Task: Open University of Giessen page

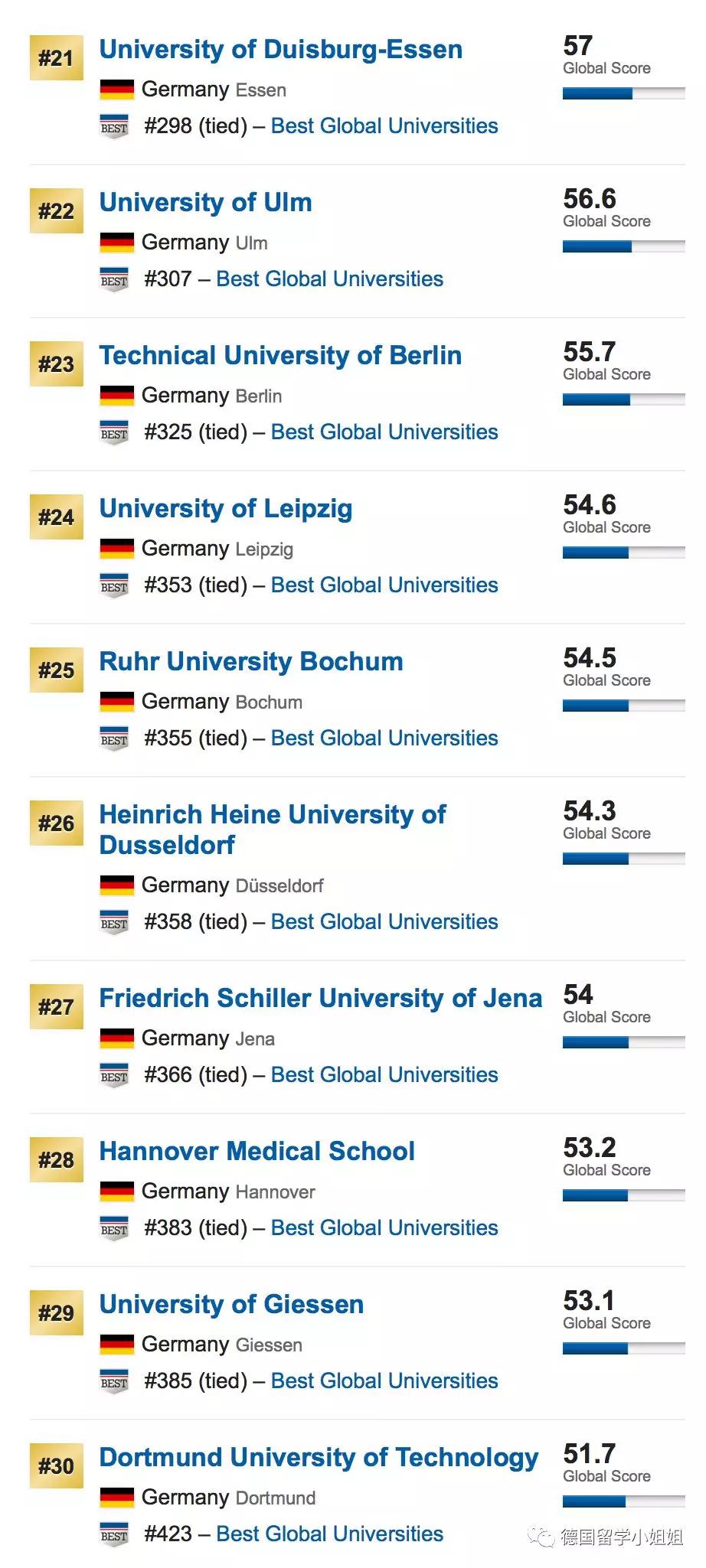Action: coord(231,1305)
